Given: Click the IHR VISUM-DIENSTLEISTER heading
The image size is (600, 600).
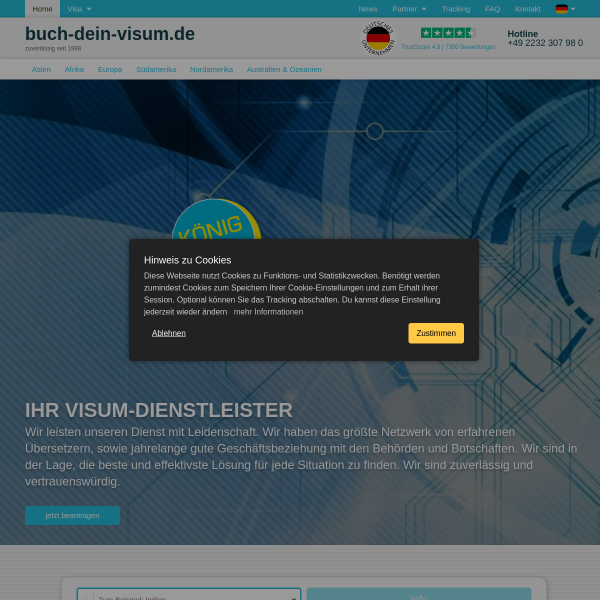Looking at the screenshot, I should [158, 410].
